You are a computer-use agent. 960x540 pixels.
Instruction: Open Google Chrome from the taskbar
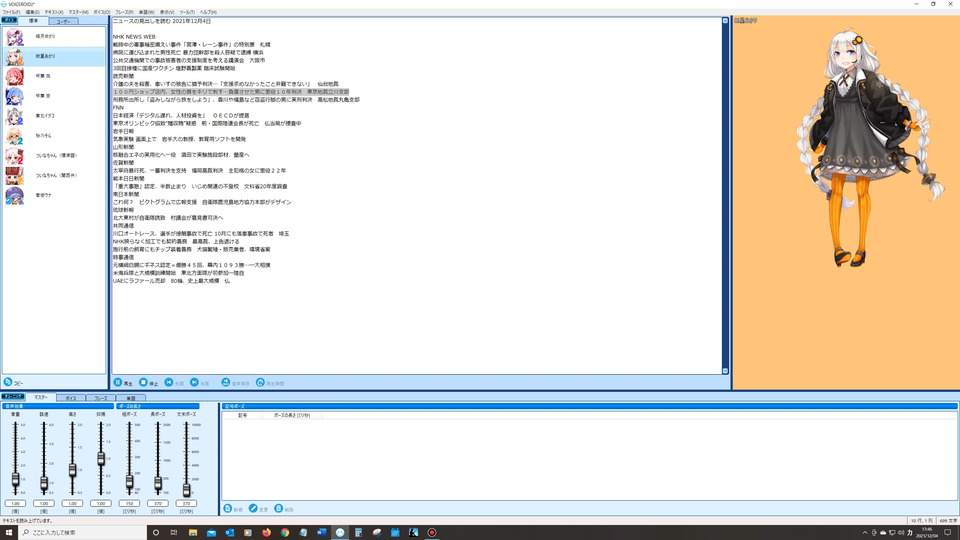285,533
